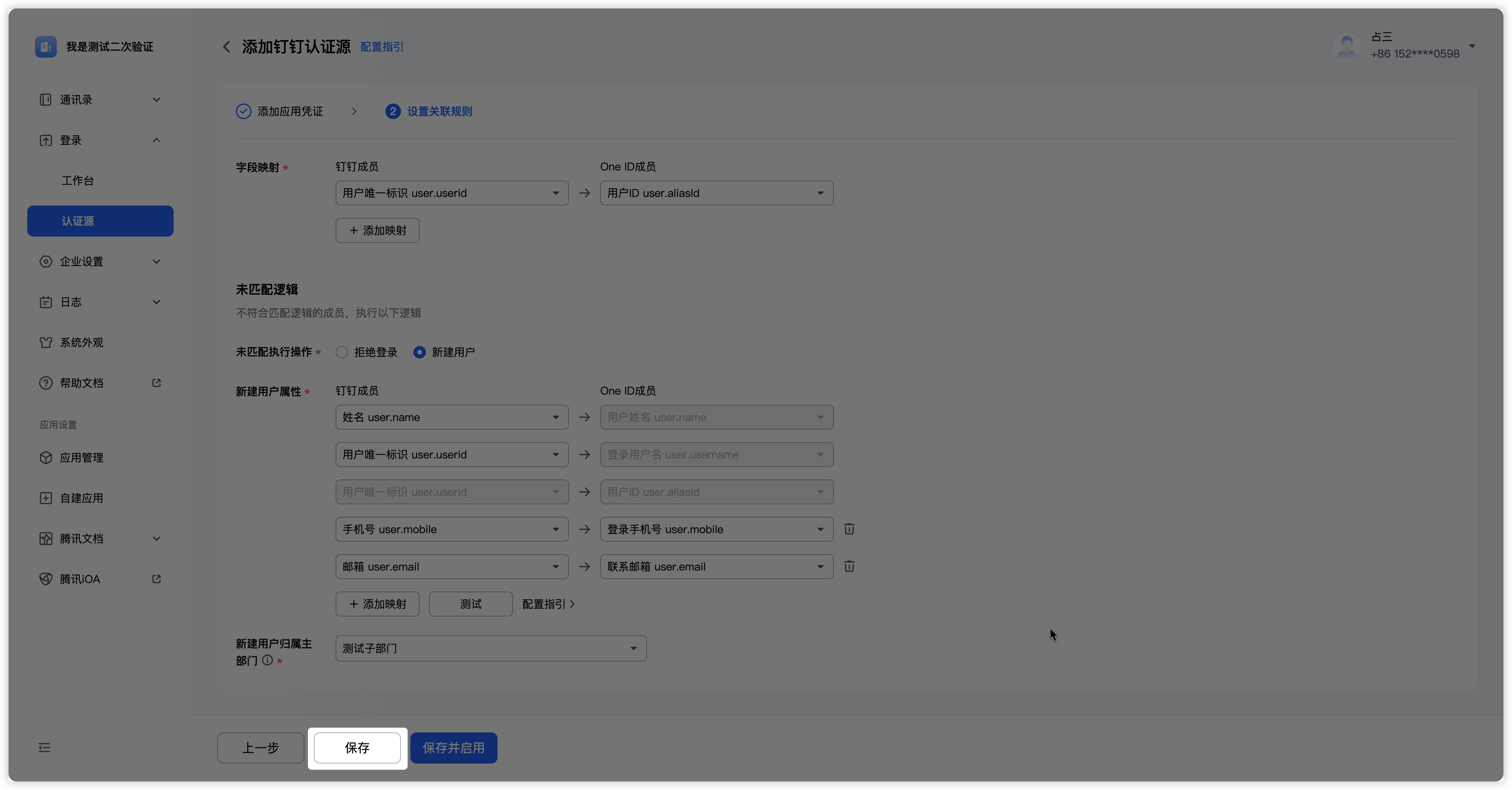This screenshot has height=790, width=1512.
Task: Open the 用户ID user.aliasId dropdown at top
Action: click(x=716, y=193)
